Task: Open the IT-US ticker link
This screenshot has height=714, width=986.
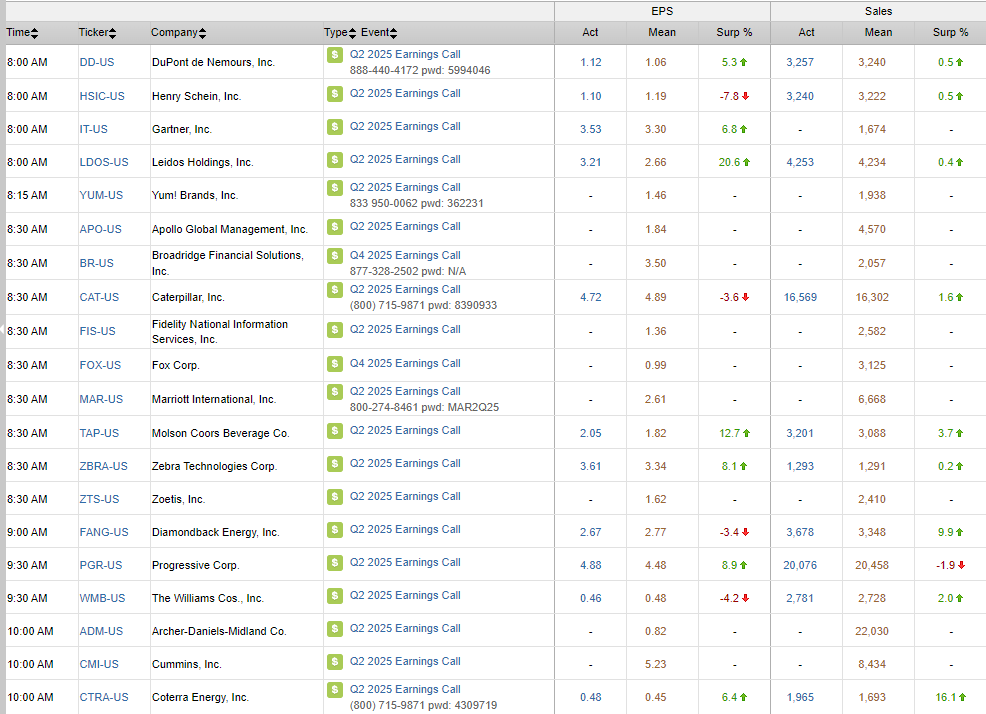Action: (x=93, y=129)
